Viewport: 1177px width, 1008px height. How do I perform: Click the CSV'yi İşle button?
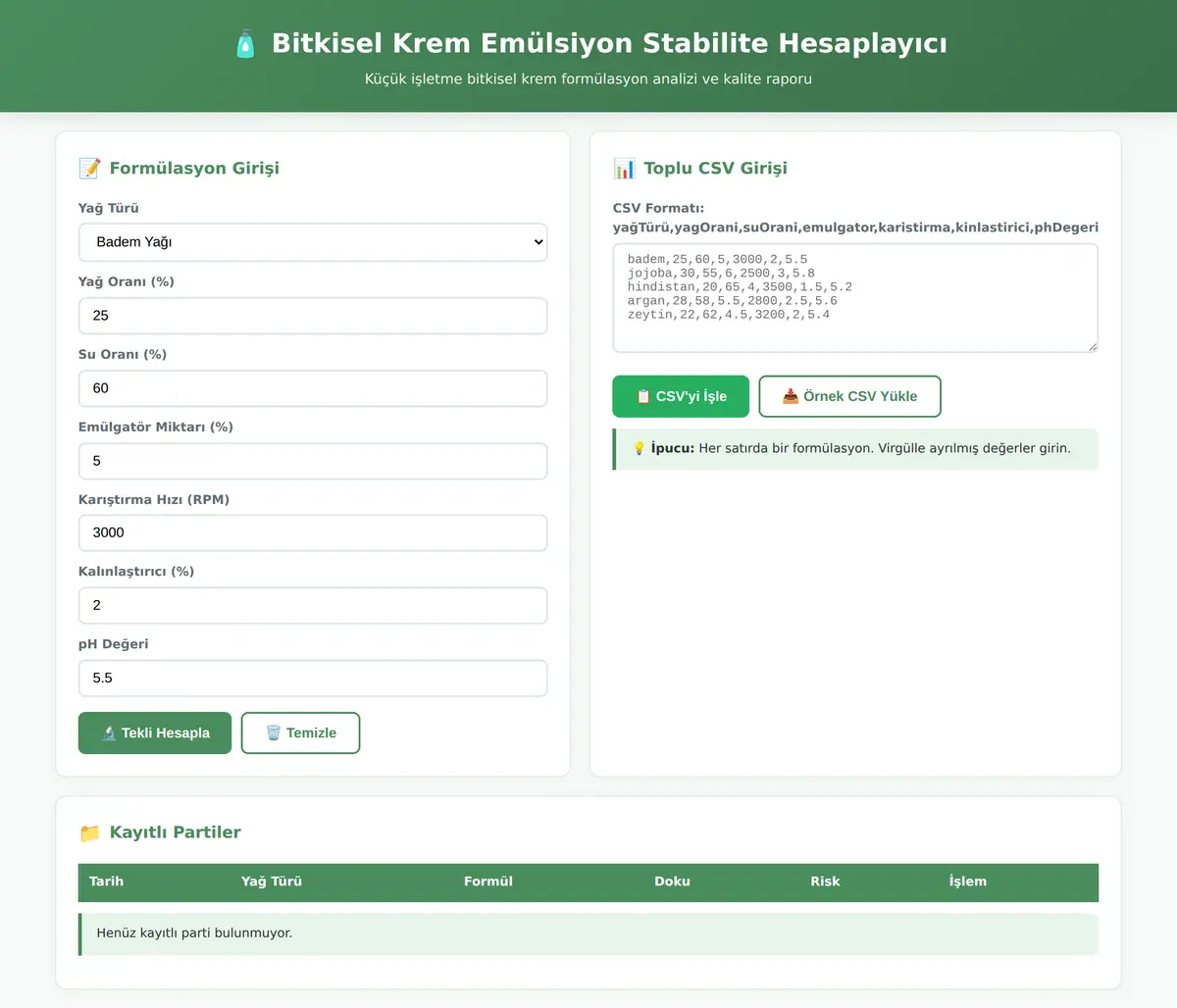click(681, 396)
